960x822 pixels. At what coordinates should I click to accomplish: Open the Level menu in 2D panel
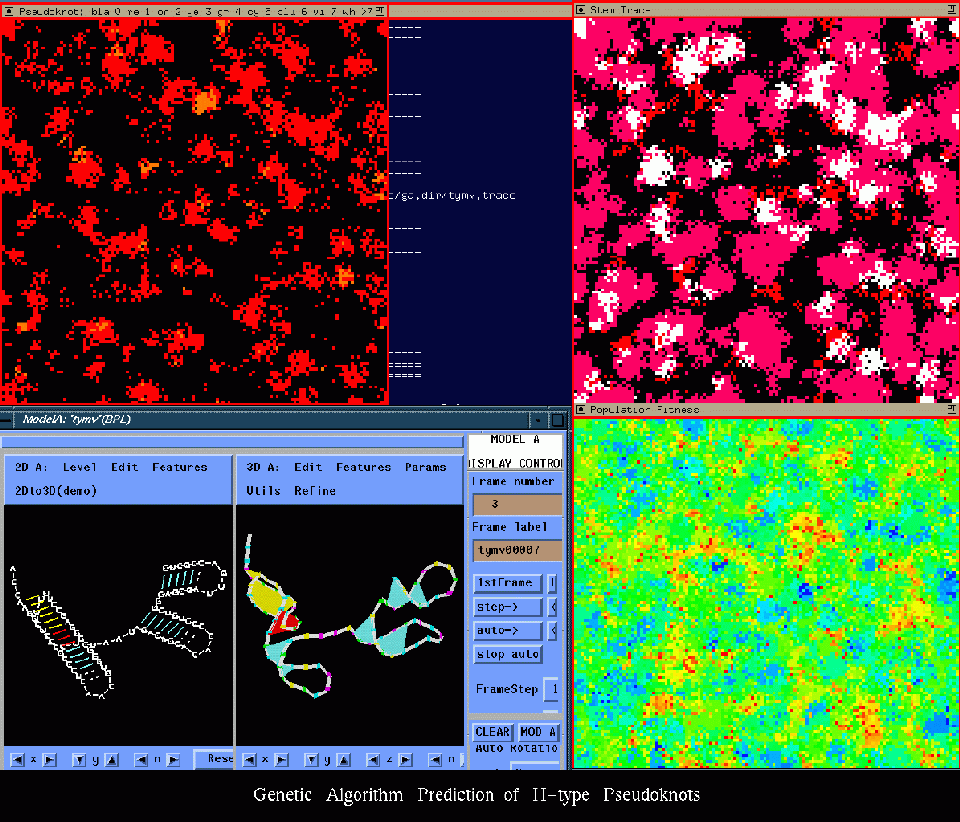tap(80, 467)
